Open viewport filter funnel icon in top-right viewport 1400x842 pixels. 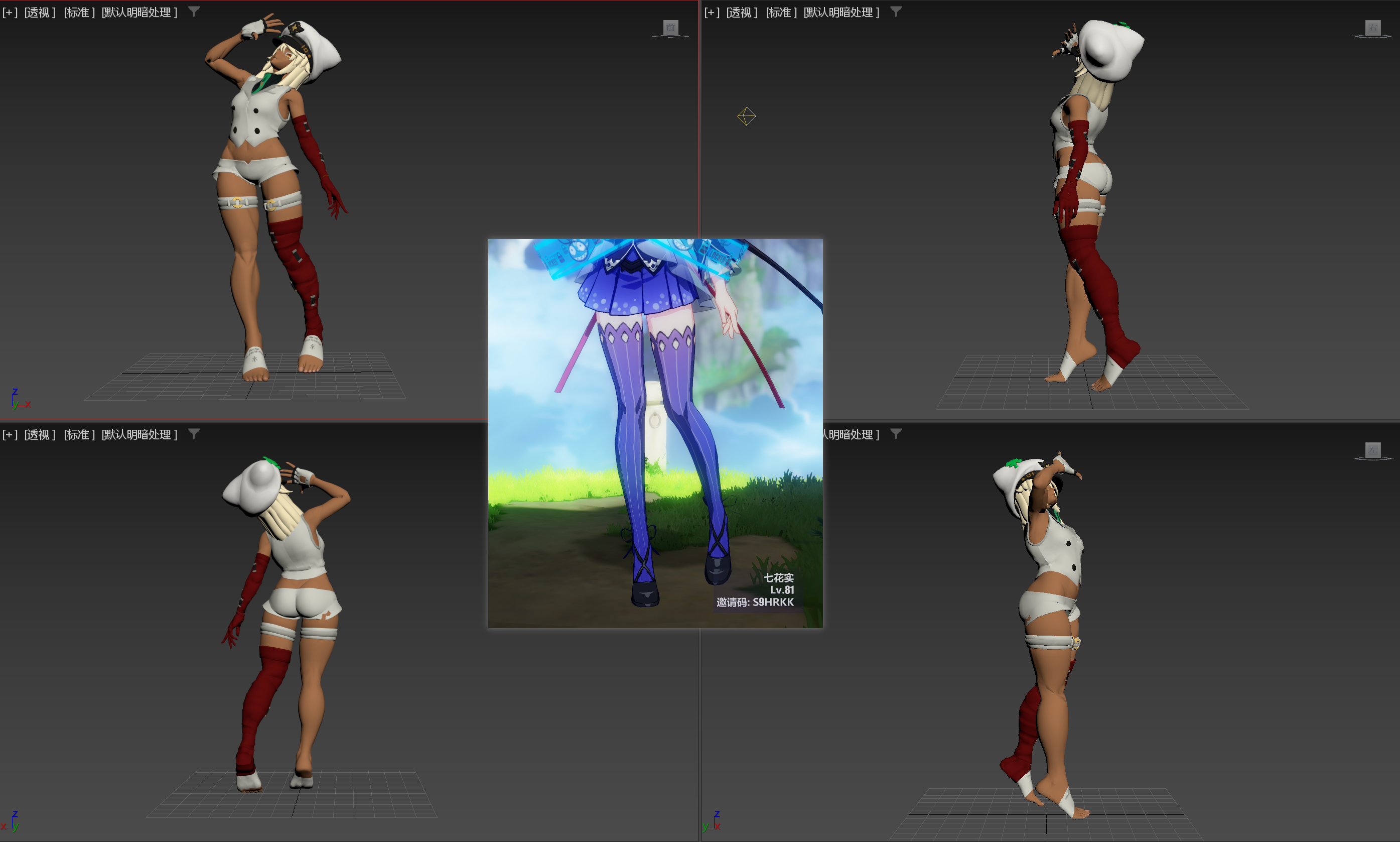[896, 12]
